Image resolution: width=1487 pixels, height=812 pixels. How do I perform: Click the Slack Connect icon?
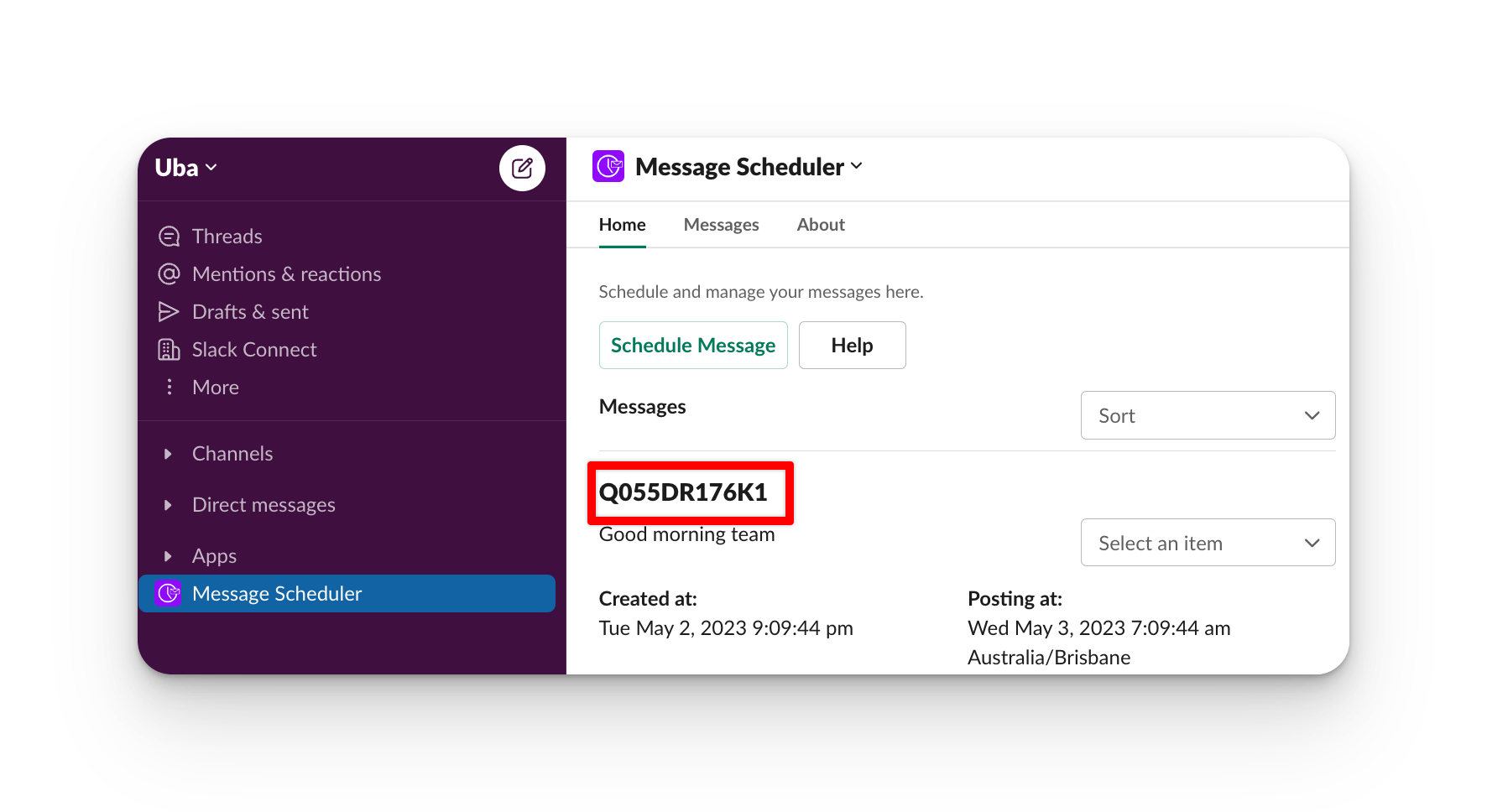[x=169, y=349]
